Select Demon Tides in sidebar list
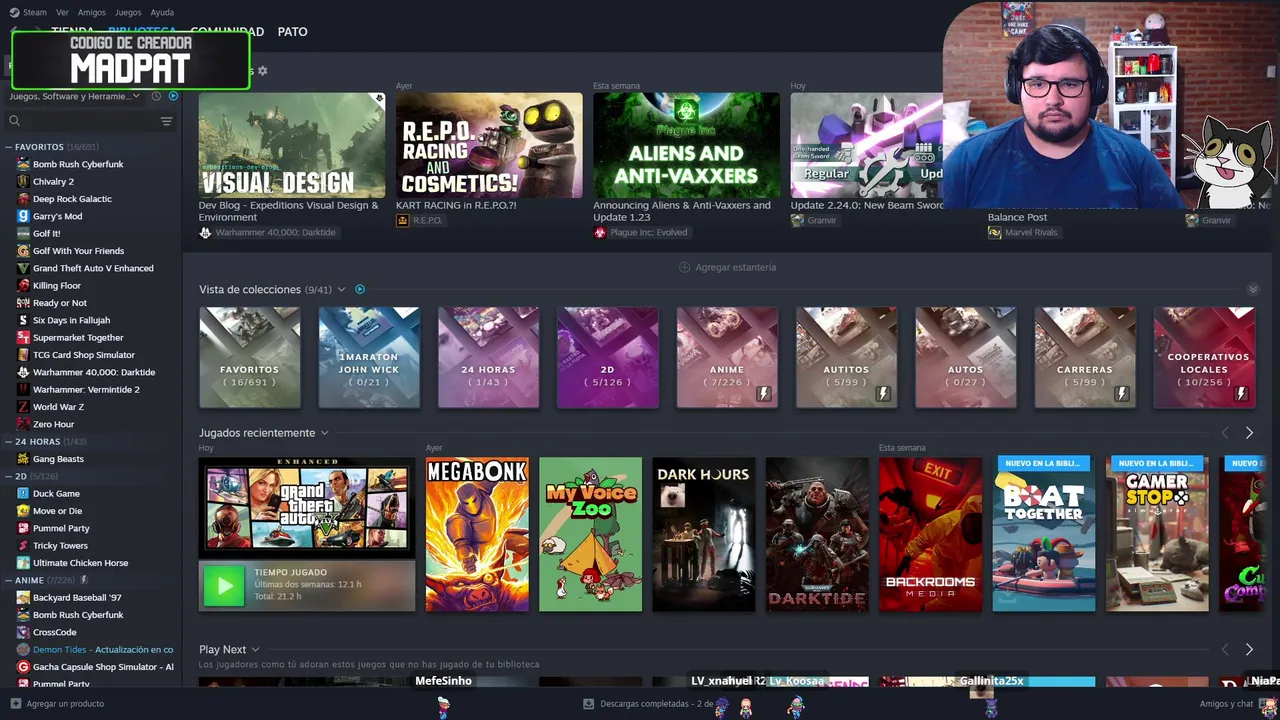 (103, 650)
